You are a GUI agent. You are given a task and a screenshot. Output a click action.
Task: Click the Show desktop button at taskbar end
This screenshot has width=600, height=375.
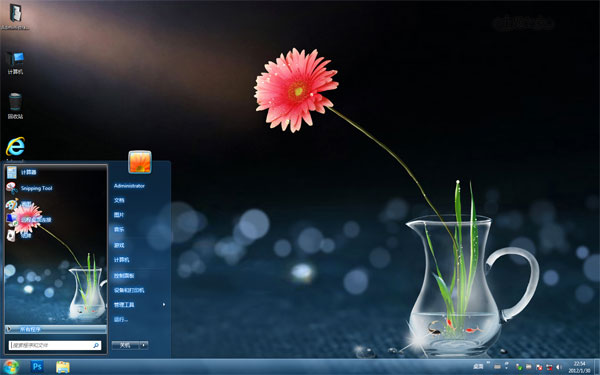(597, 367)
